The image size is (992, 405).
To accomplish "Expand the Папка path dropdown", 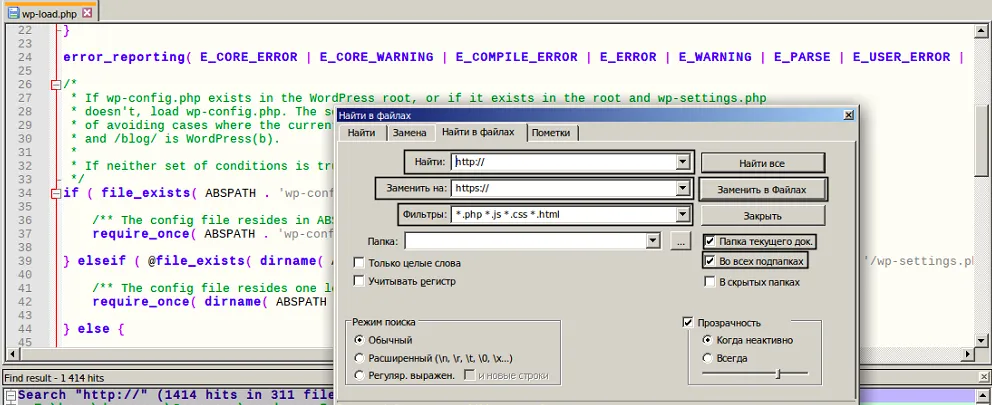I will 653,241.
